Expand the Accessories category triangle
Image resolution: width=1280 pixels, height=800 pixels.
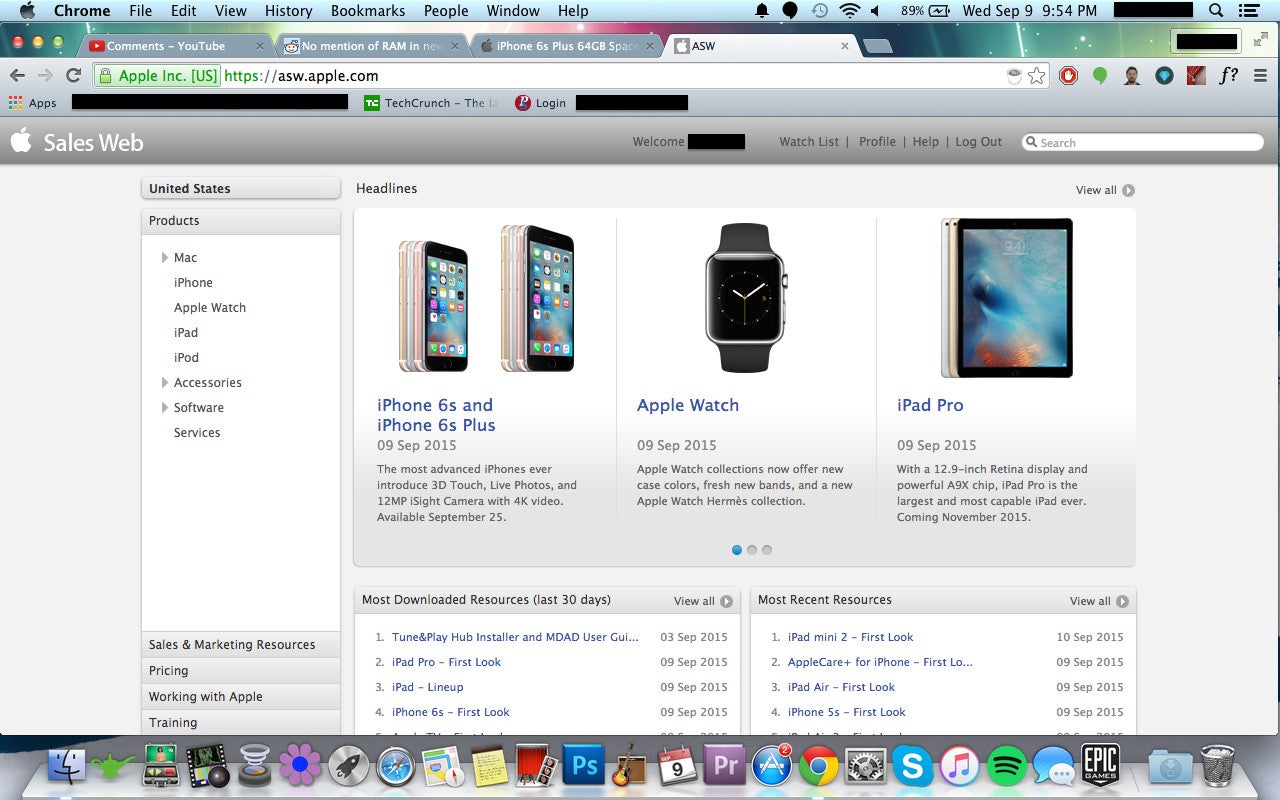click(x=165, y=383)
